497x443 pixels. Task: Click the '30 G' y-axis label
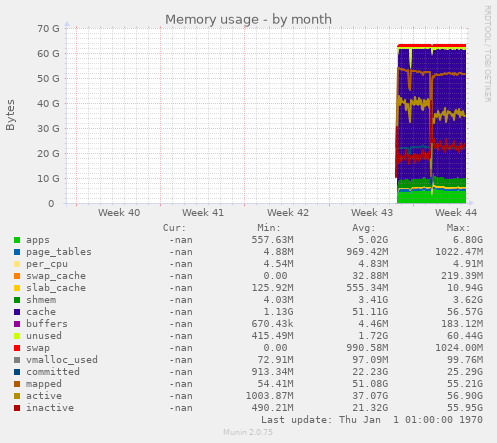pyautogui.click(x=48, y=129)
